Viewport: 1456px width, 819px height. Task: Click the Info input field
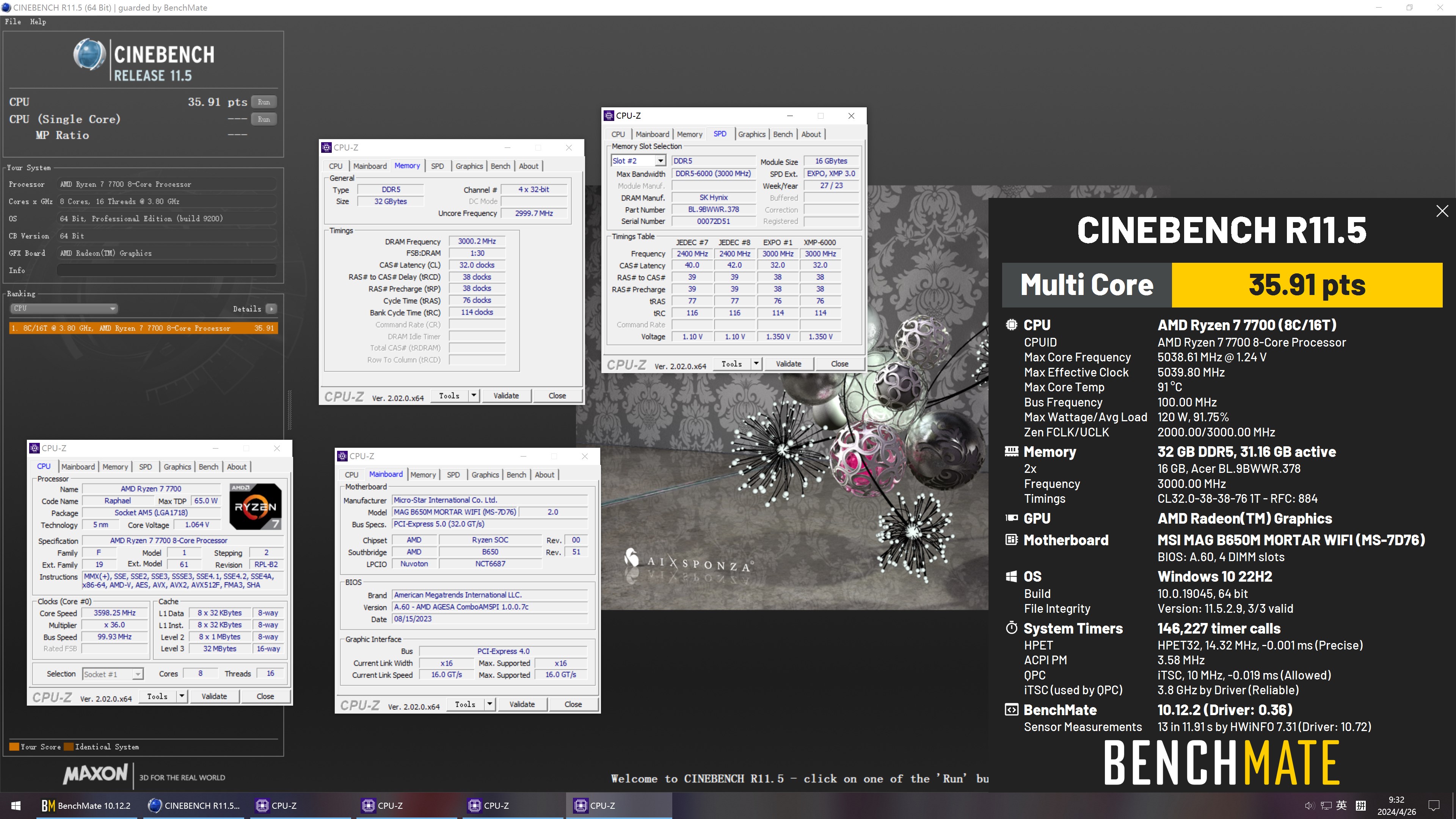167,270
